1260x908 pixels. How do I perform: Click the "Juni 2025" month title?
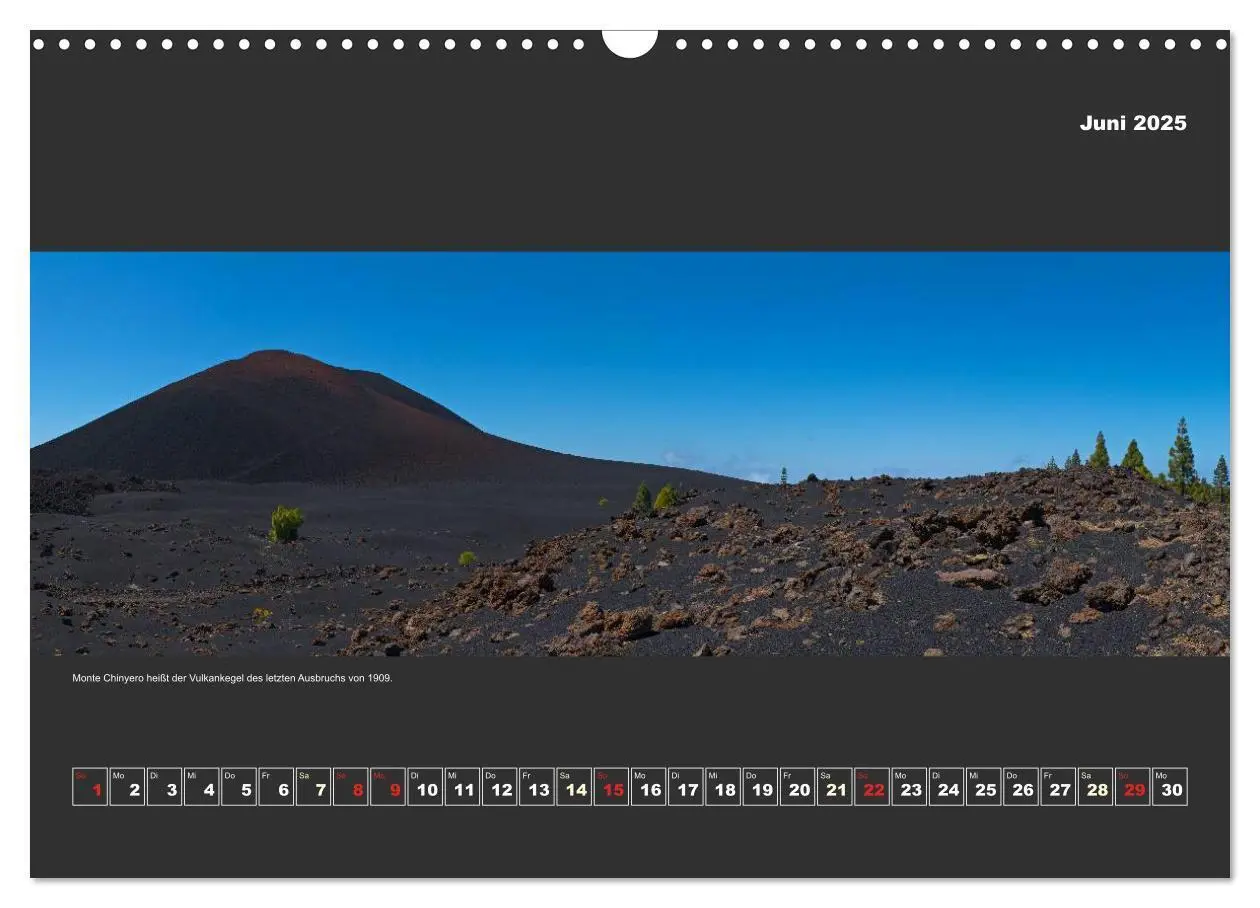[1133, 123]
